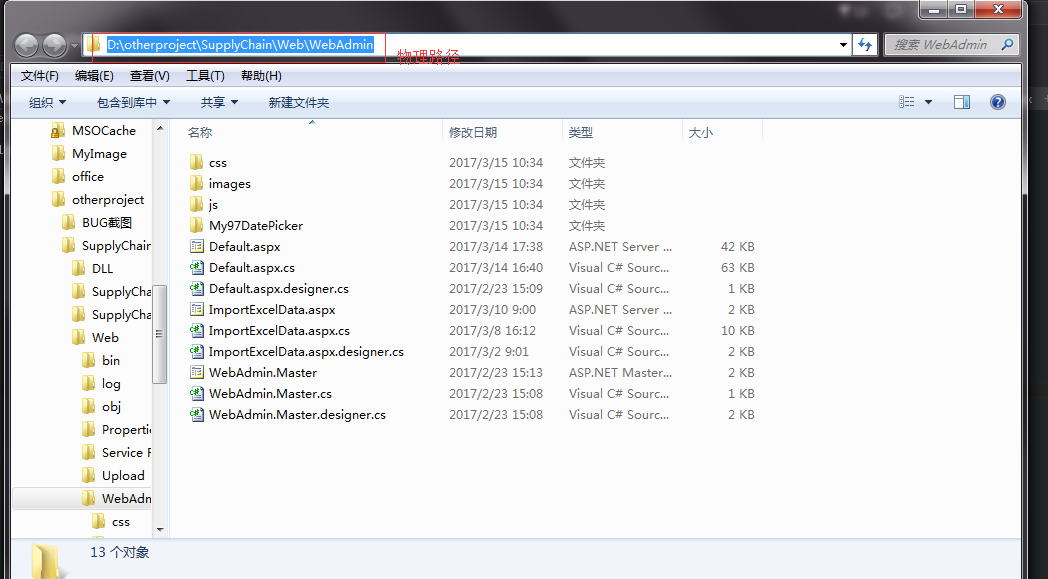Viewport: 1048px width, 579px height.
Task: Select the log folder in tree
Action: click(111, 384)
